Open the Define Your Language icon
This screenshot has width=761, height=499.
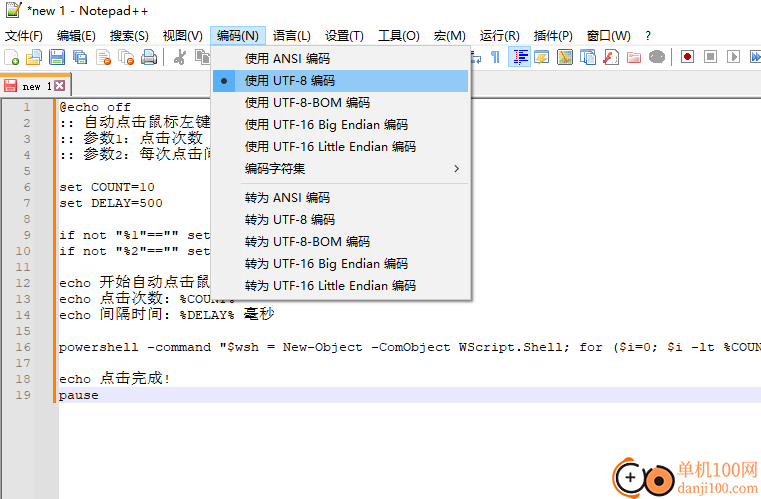[542, 57]
